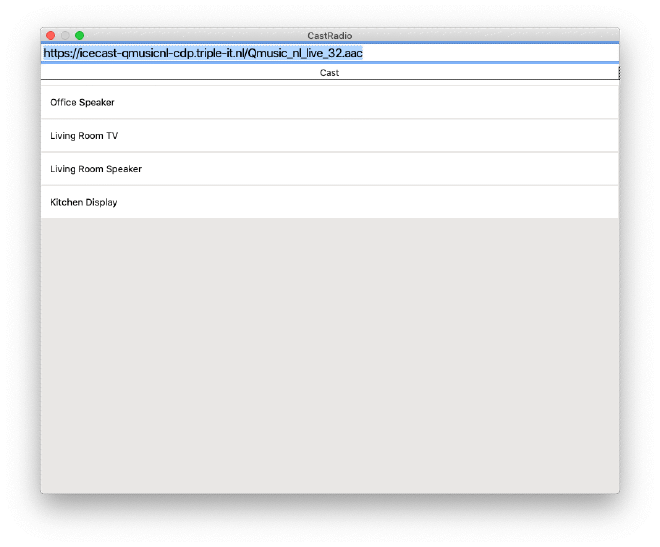This screenshot has width=660, height=547.
Task: Select Office Speaker device
Action: 330,102
